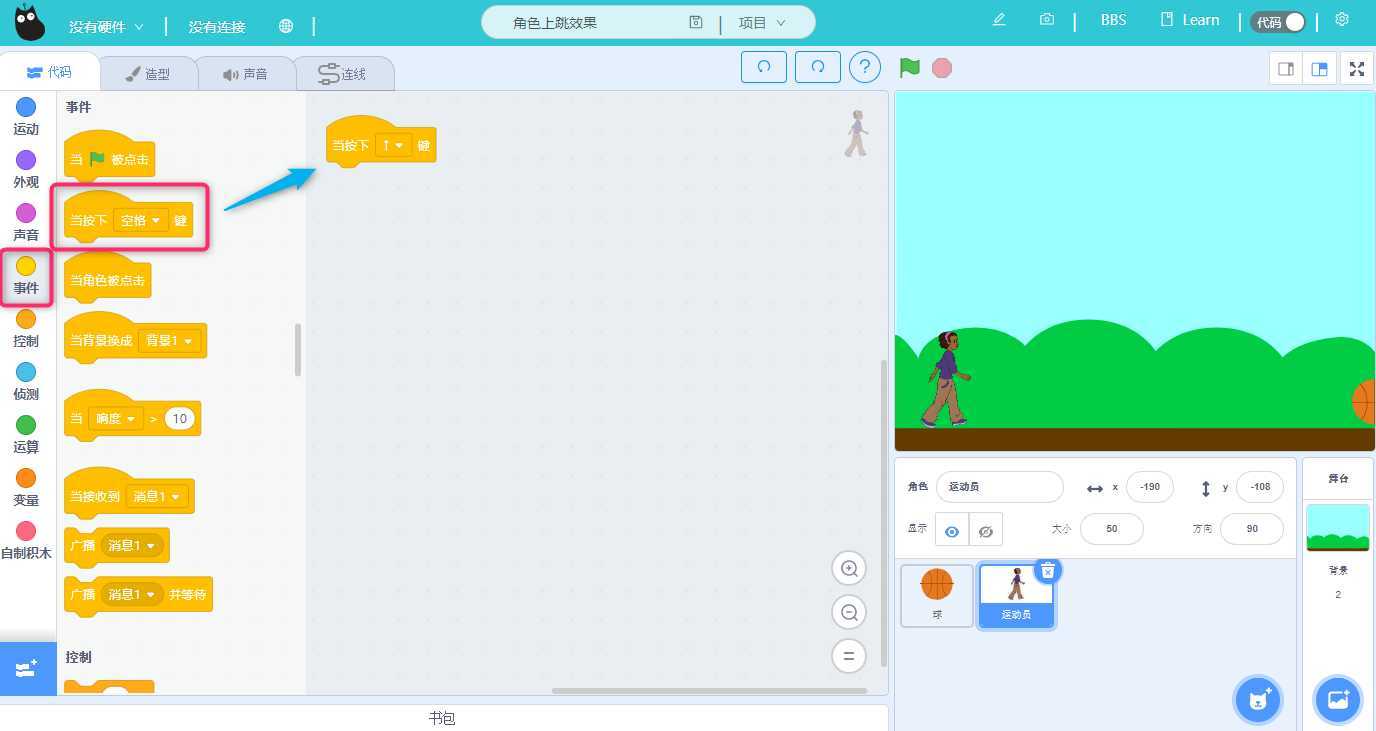Switch to the 连线 tab

(x=343, y=74)
